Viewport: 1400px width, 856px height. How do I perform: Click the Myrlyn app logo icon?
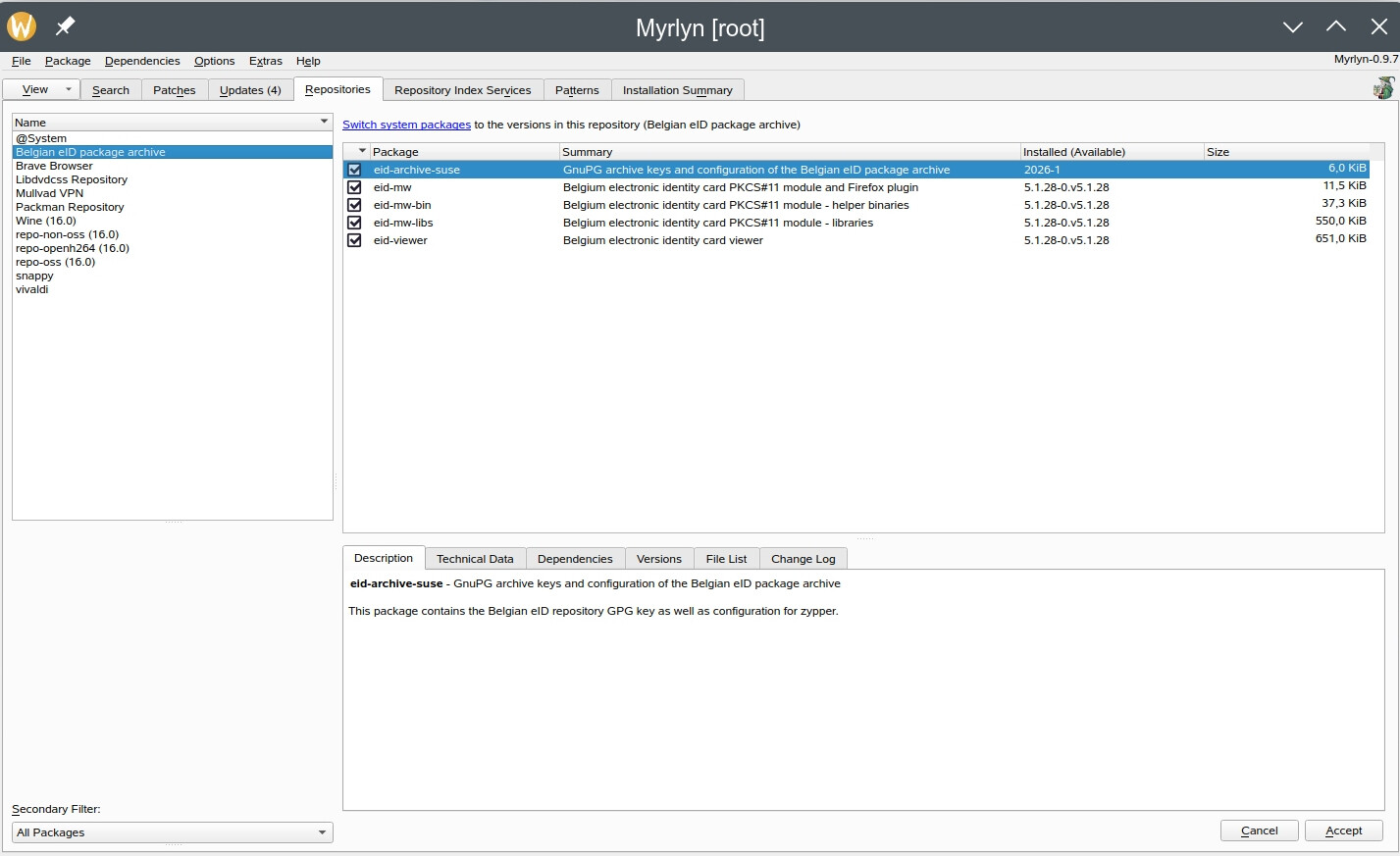22,26
